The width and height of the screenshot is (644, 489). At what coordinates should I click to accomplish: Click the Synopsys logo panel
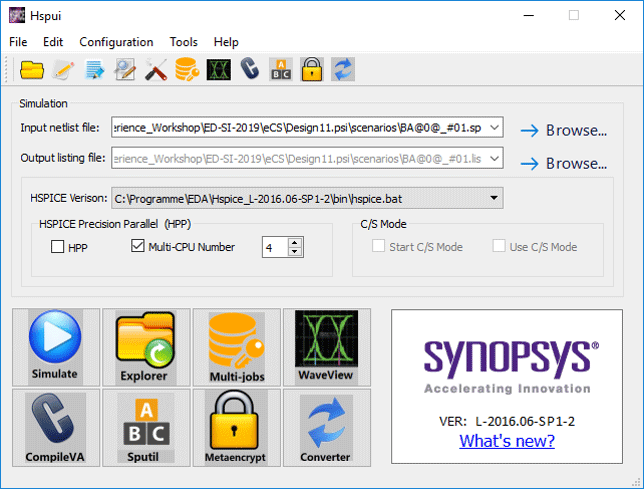pos(507,386)
